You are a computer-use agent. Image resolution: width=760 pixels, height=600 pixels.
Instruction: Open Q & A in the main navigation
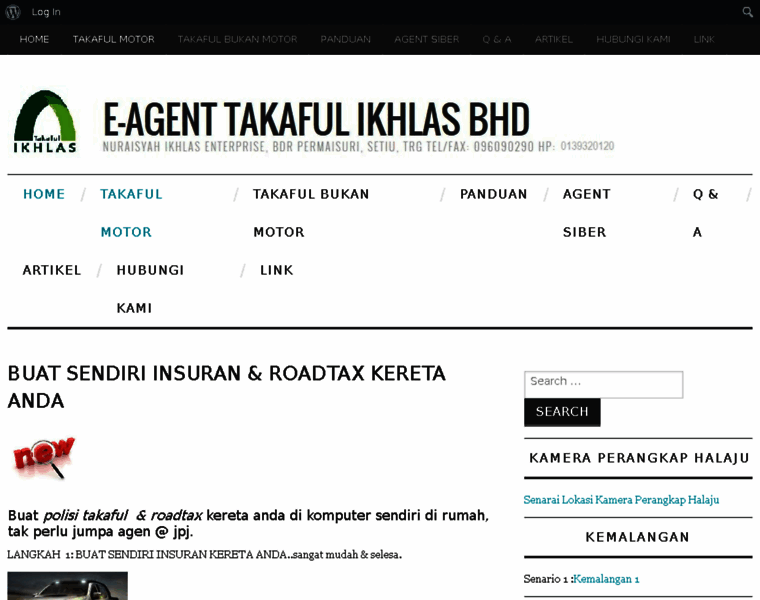(x=705, y=213)
